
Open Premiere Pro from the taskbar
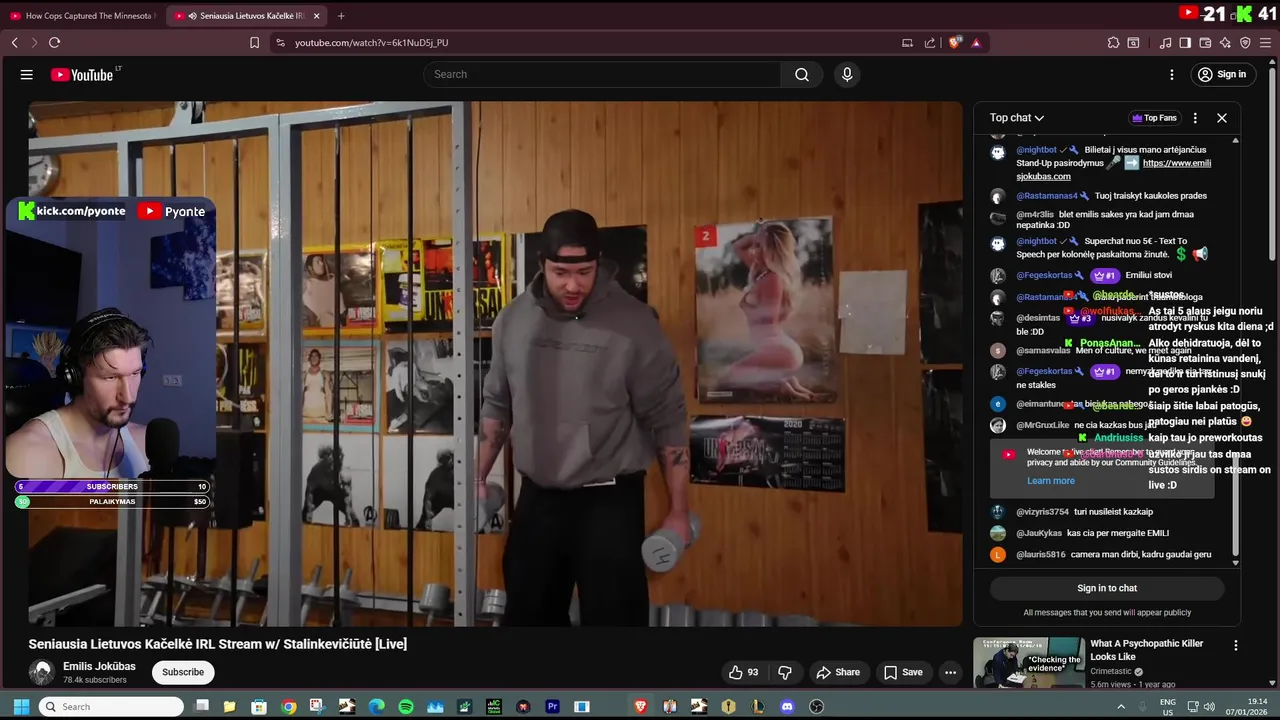click(x=552, y=706)
